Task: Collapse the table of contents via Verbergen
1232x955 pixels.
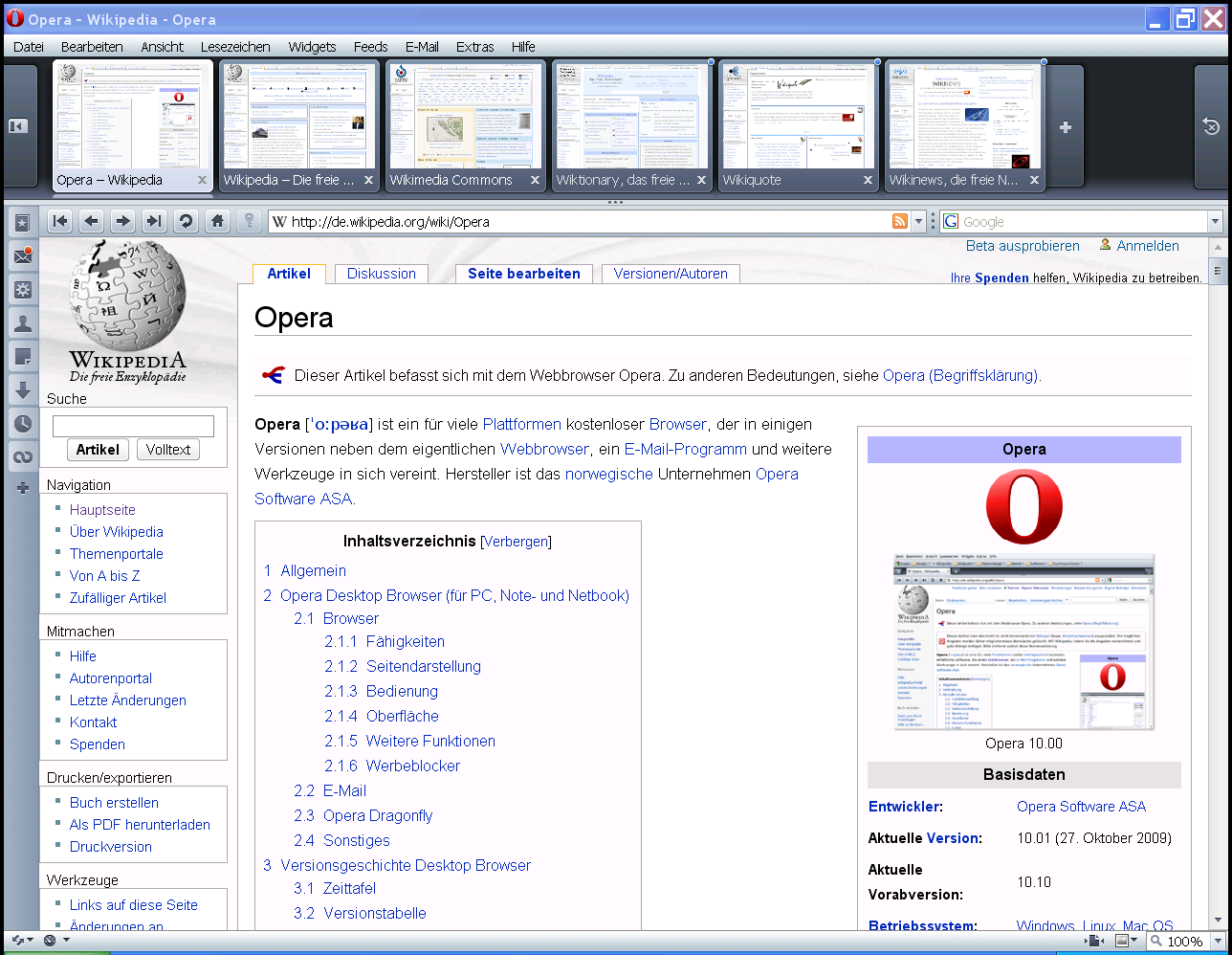Action: coord(517,542)
